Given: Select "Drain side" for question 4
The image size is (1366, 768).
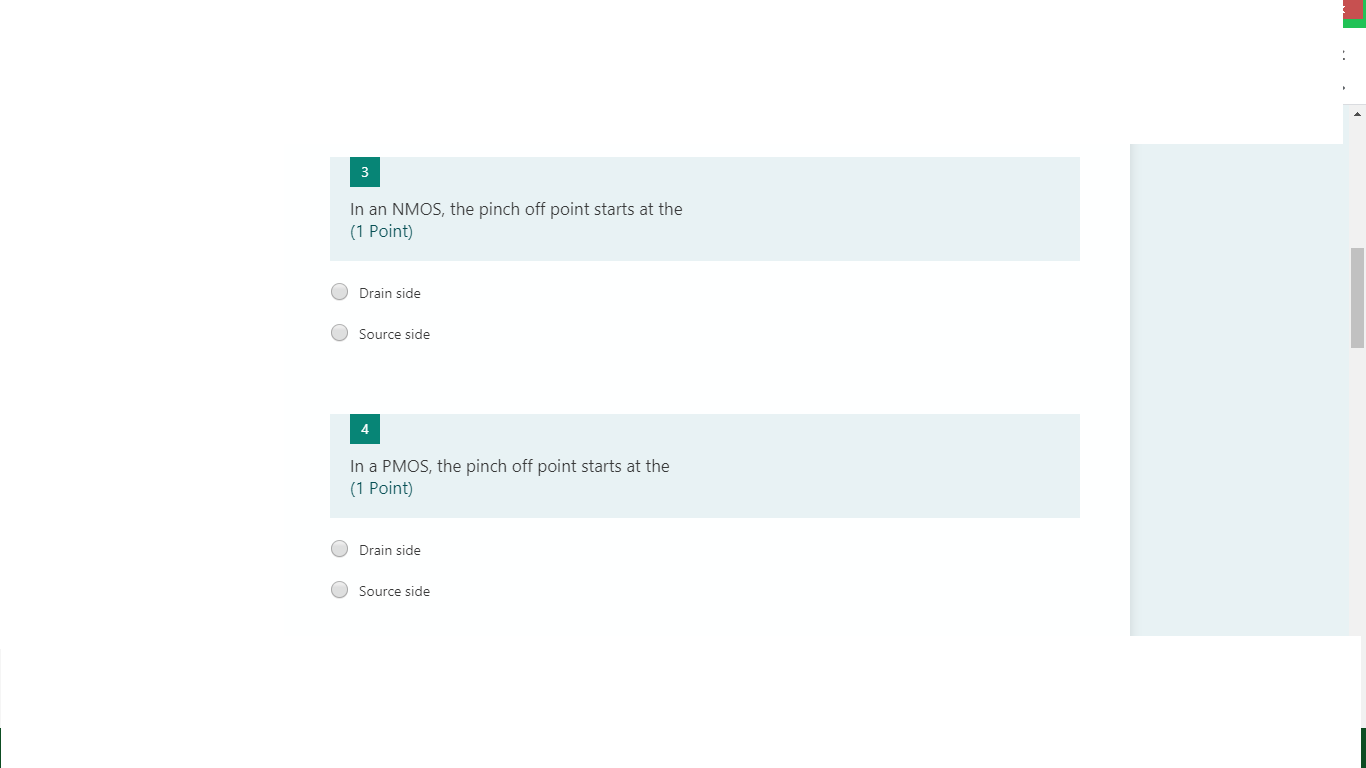Looking at the screenshot, I should tap(339, 548).
